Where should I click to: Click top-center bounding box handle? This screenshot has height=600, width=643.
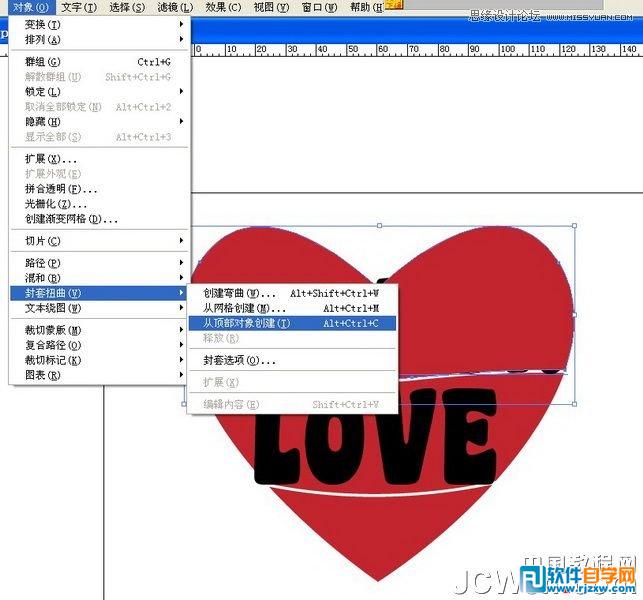(379, 226)
